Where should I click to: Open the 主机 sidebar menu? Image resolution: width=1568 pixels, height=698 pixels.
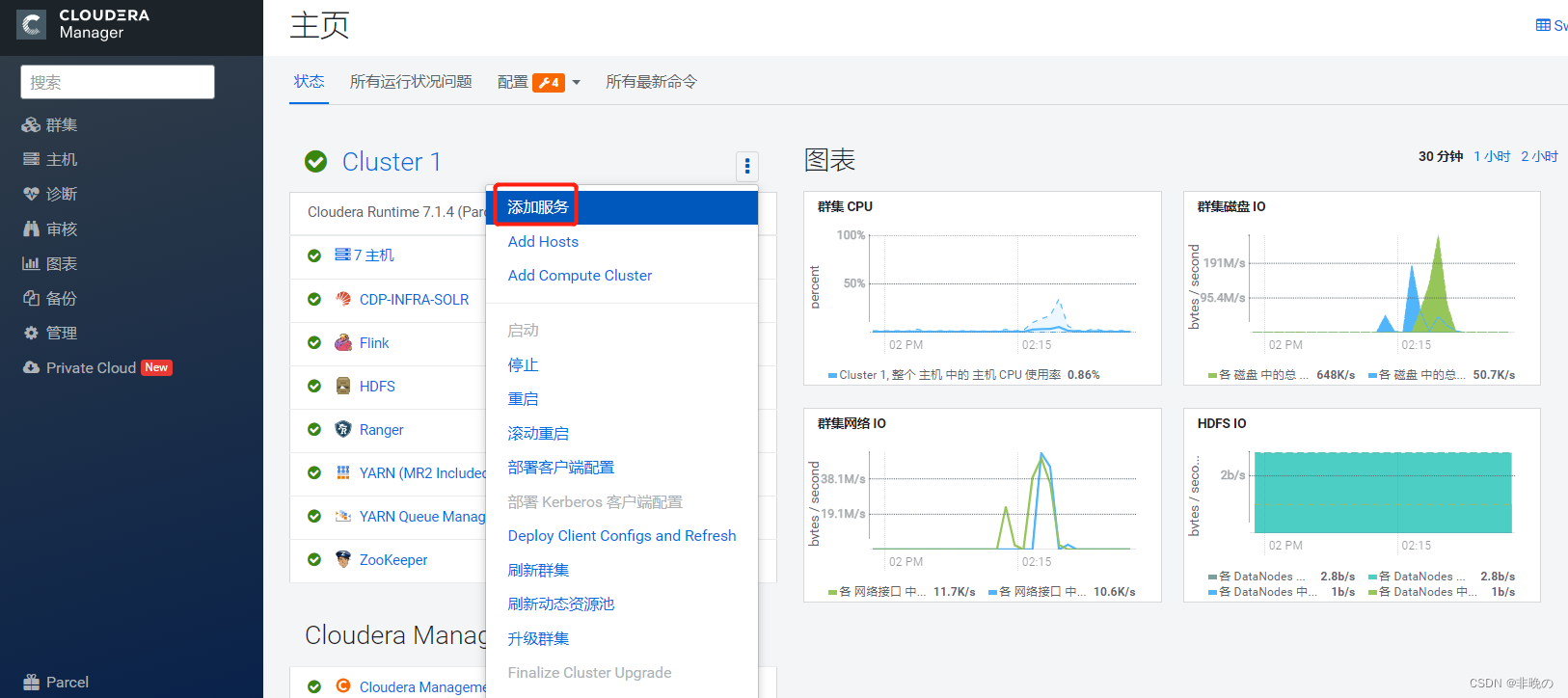click(x=50, y=159)
